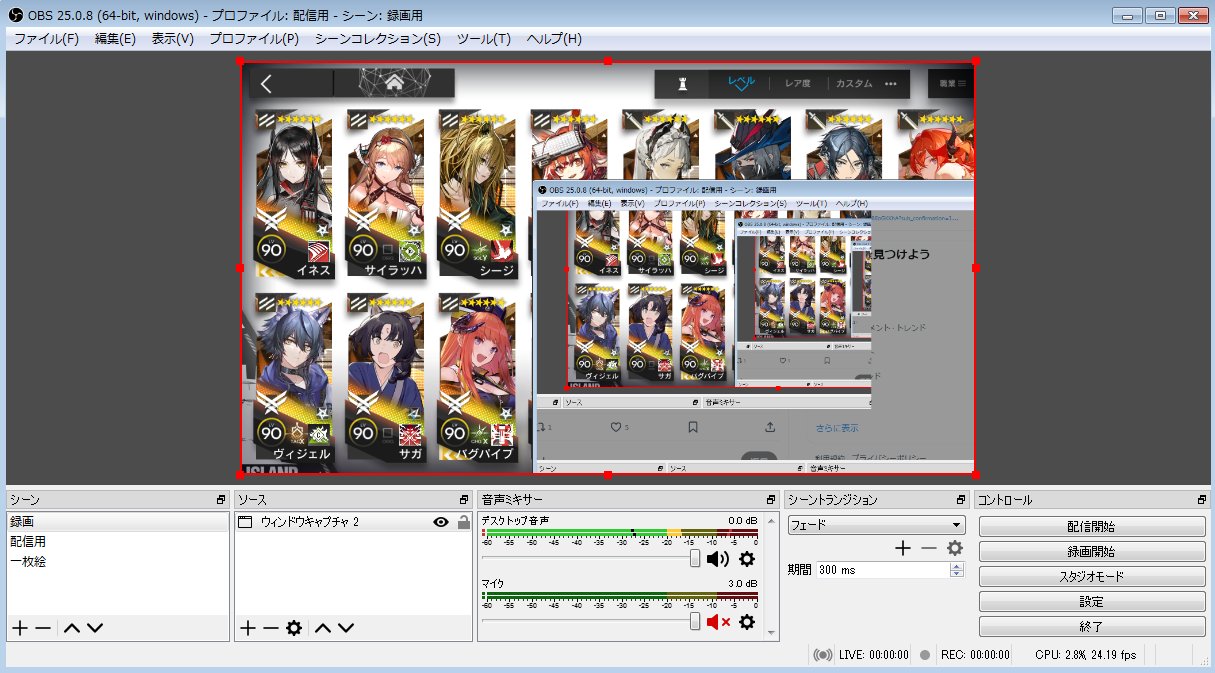
Task: Click the 配信開始 button
Action: point(1092,526)
